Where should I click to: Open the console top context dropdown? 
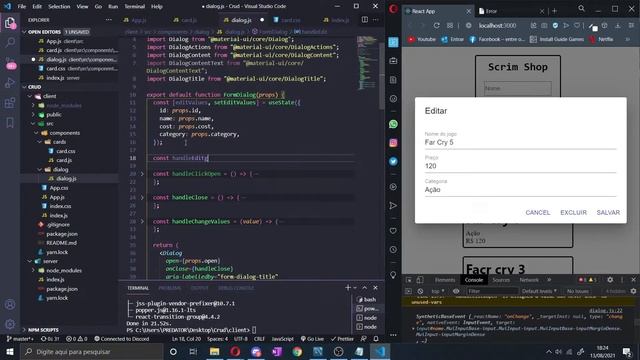[438, 291]
